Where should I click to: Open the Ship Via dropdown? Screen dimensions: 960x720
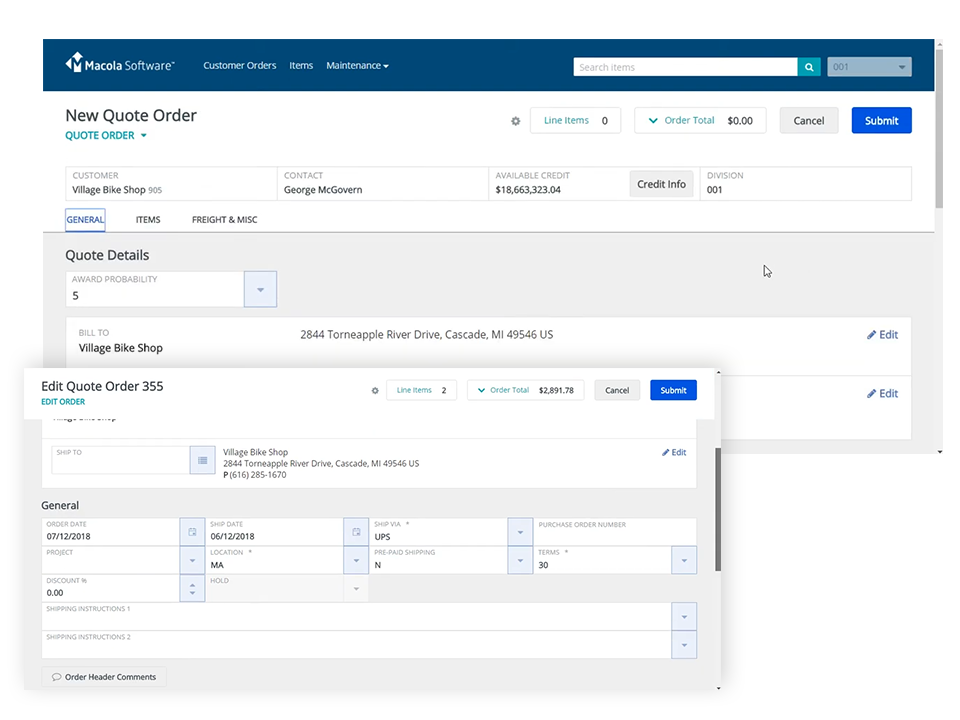520,532
